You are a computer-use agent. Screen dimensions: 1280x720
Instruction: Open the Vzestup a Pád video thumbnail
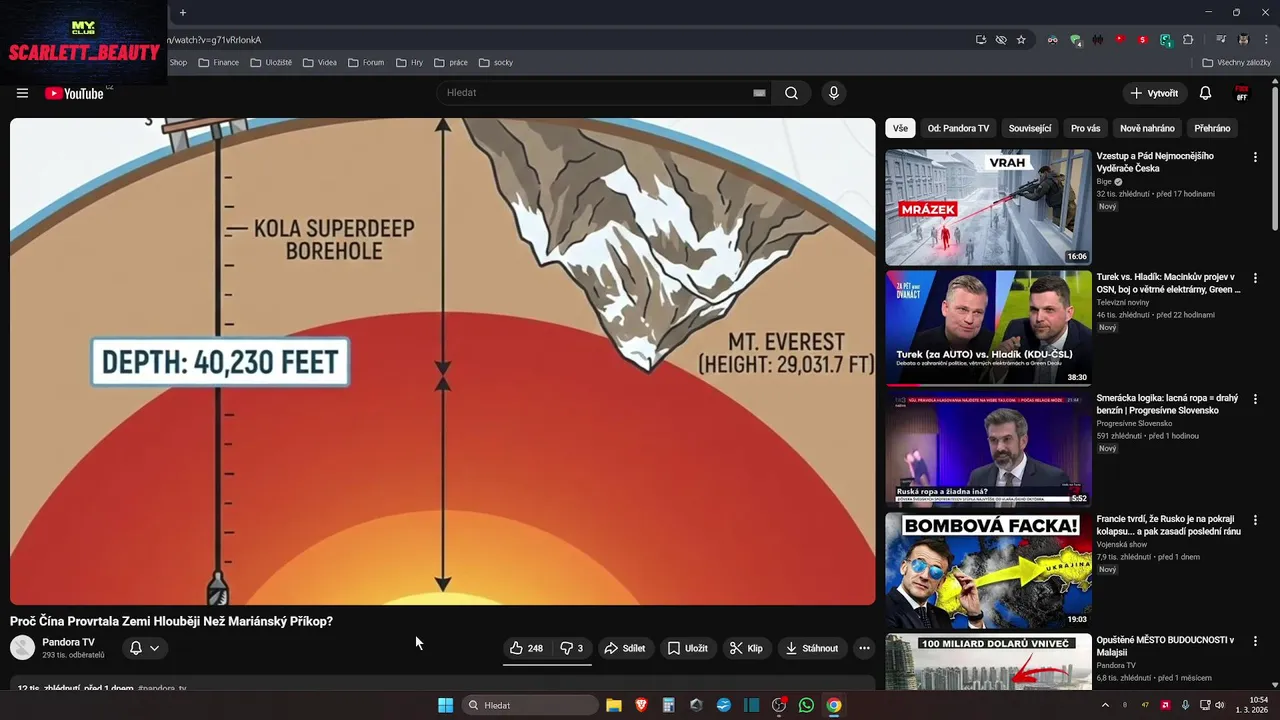pos(988,207)
